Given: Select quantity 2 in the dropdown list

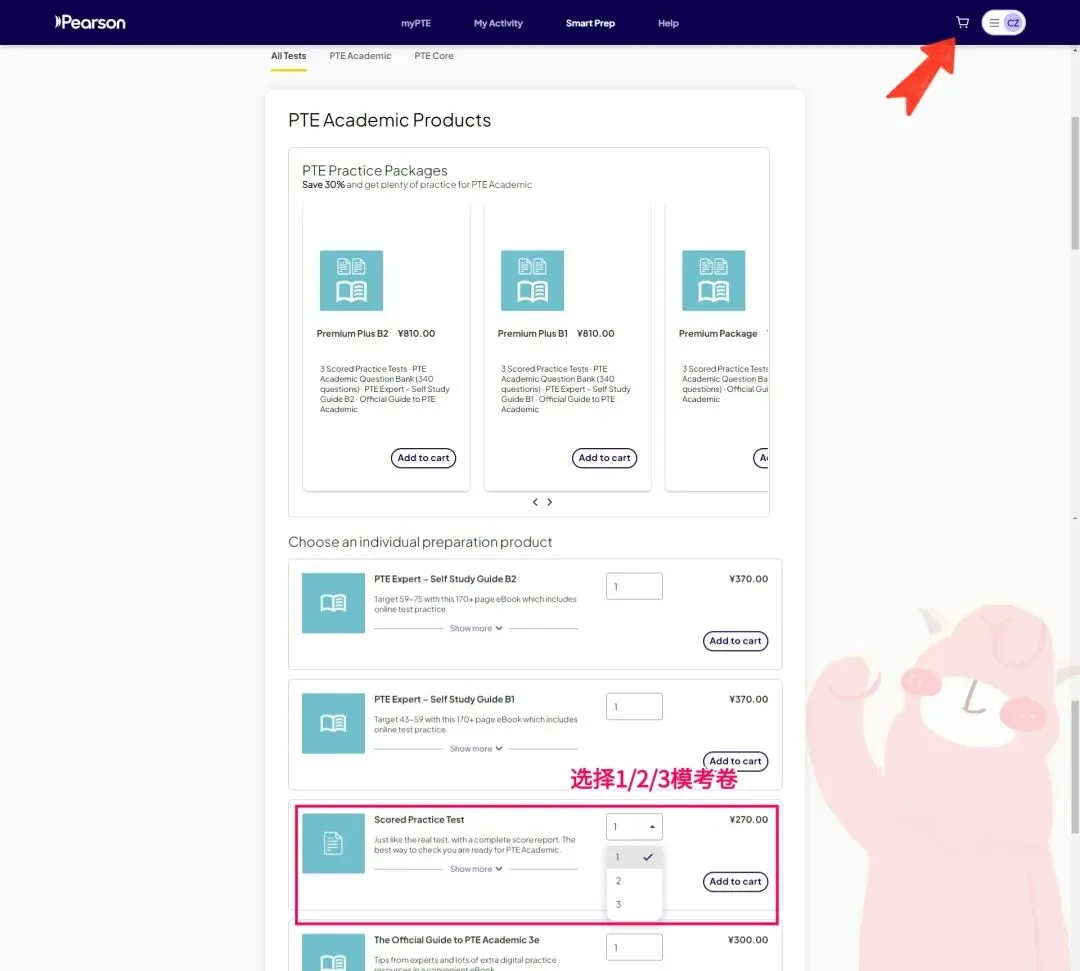Looking at the screenshot, I should coord(634,881).
